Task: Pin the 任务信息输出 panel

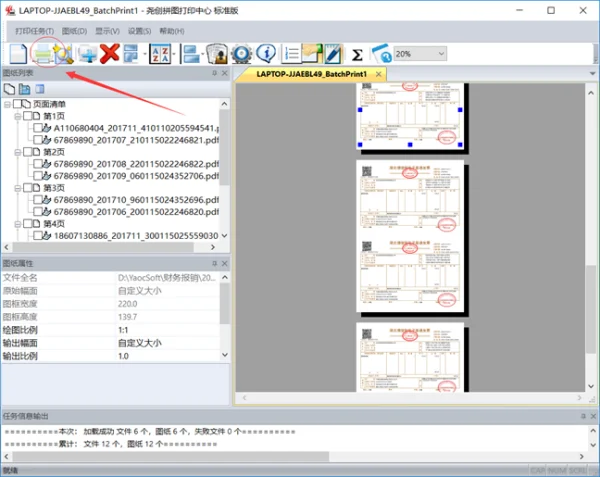Action: pyautogui.click(x=583, y=416)
